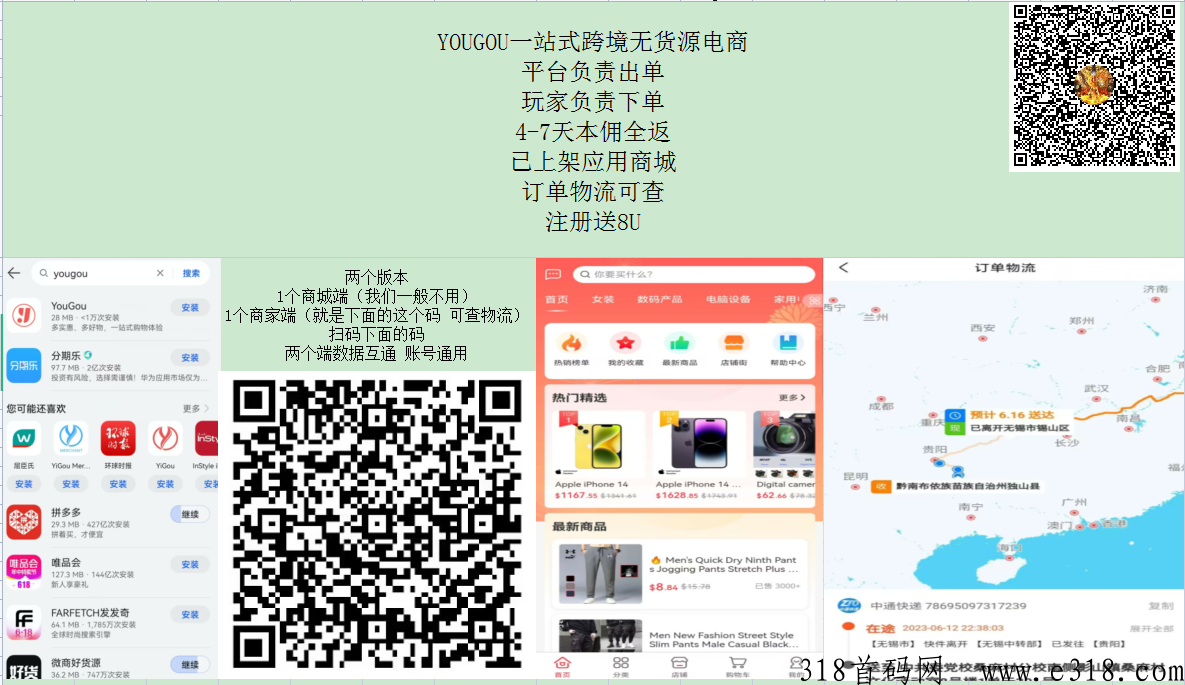Screen dimensions: 1185x685
Task: Tap the 购物车 cart bottom nav icon
Action: [738, 666]
